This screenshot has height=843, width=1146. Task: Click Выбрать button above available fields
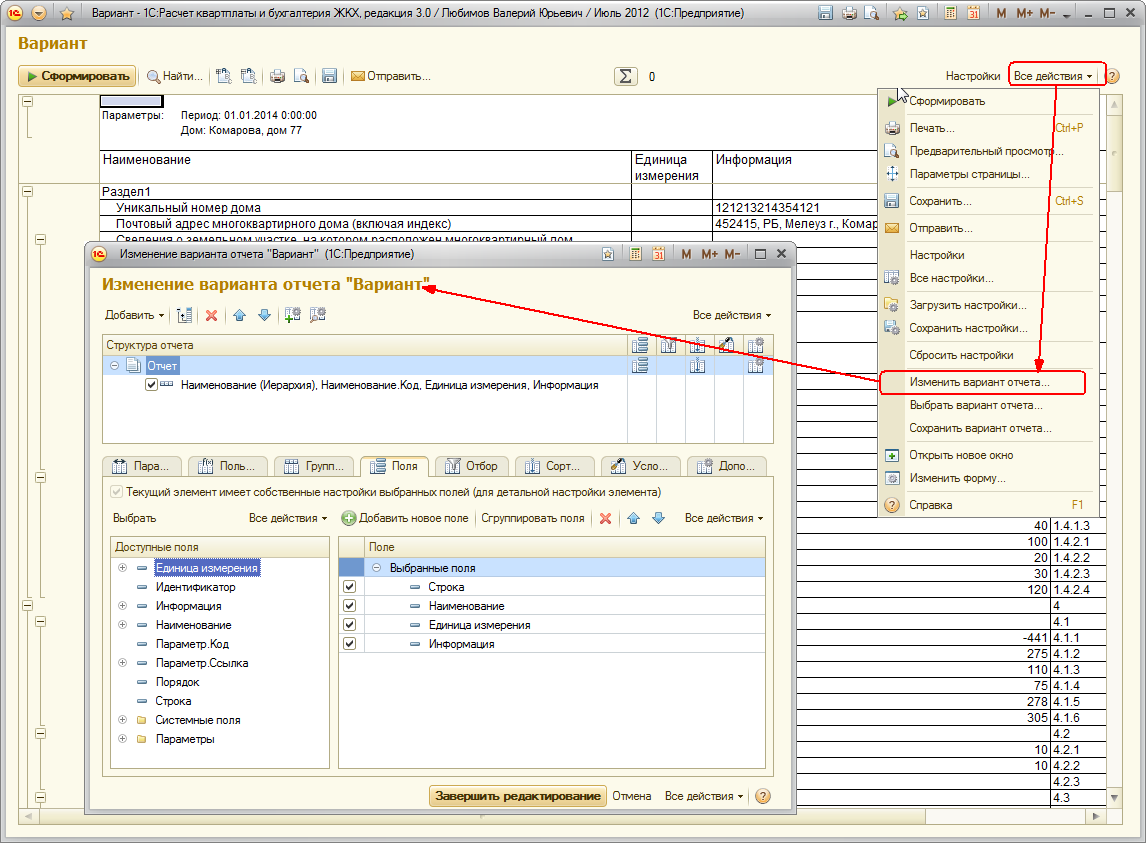[x=134, y=518]
